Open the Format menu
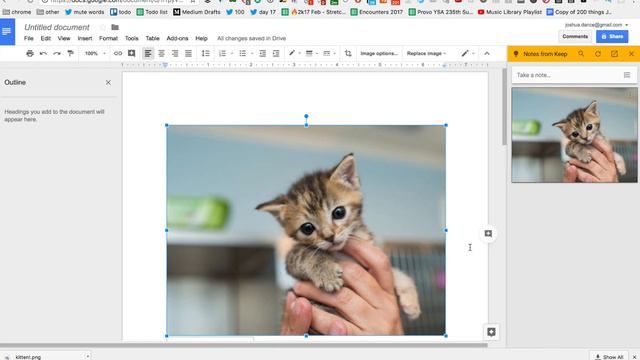Image resolution: width=640 pixels, height=360 pixels. point(108,38)
